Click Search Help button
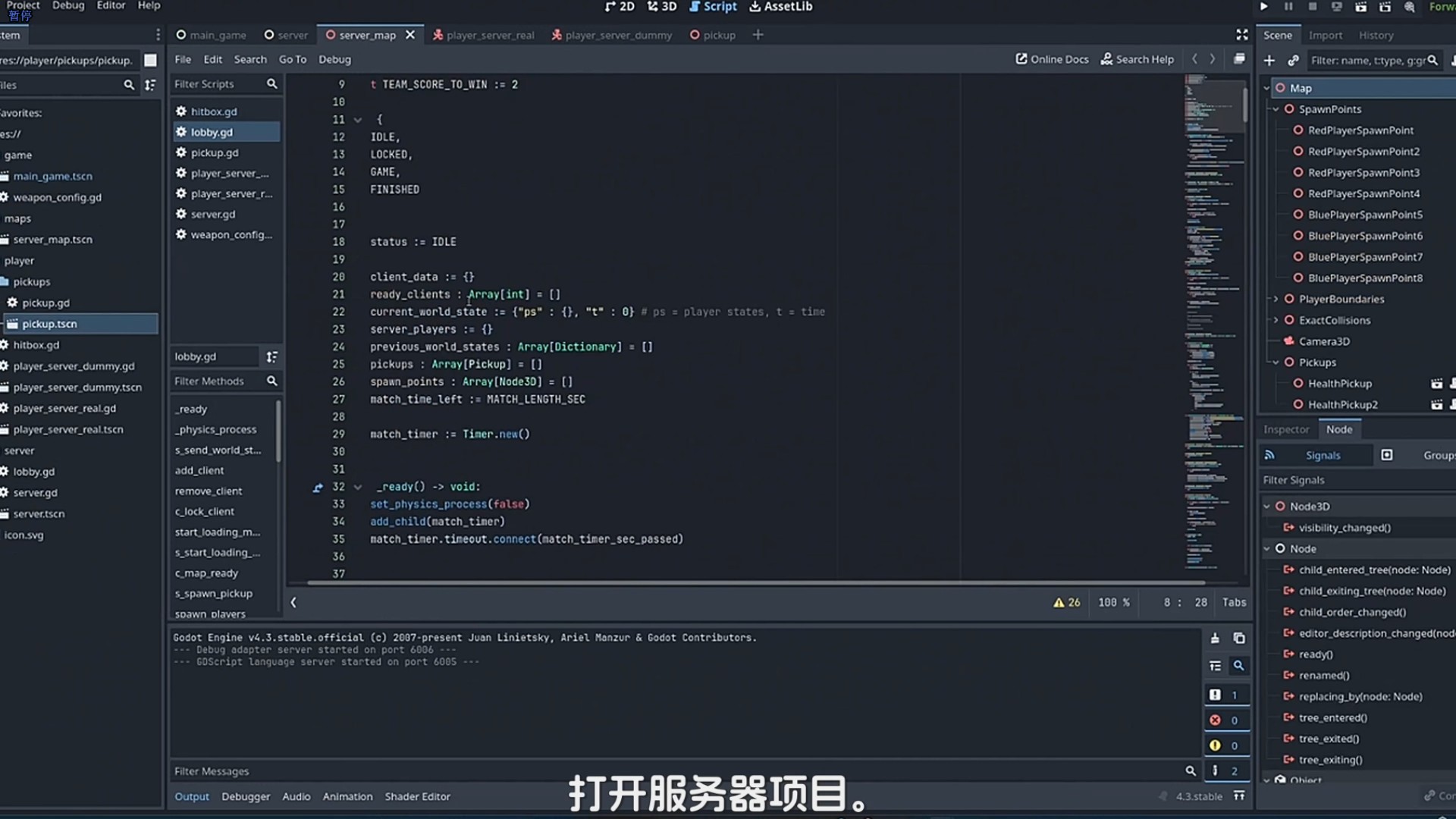Image resolution: width=1456 pixels, height=819 pixels. [1137, 59]
